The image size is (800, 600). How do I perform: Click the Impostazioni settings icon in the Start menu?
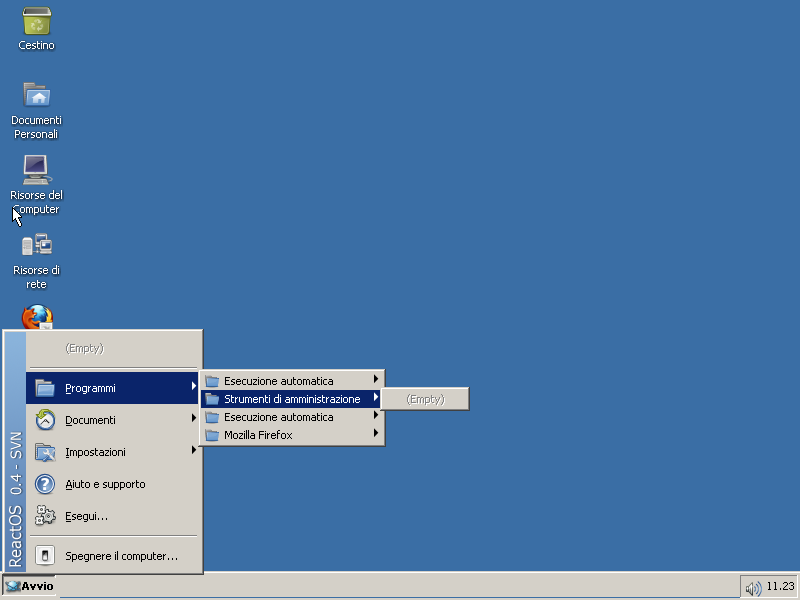coord(45,452)
